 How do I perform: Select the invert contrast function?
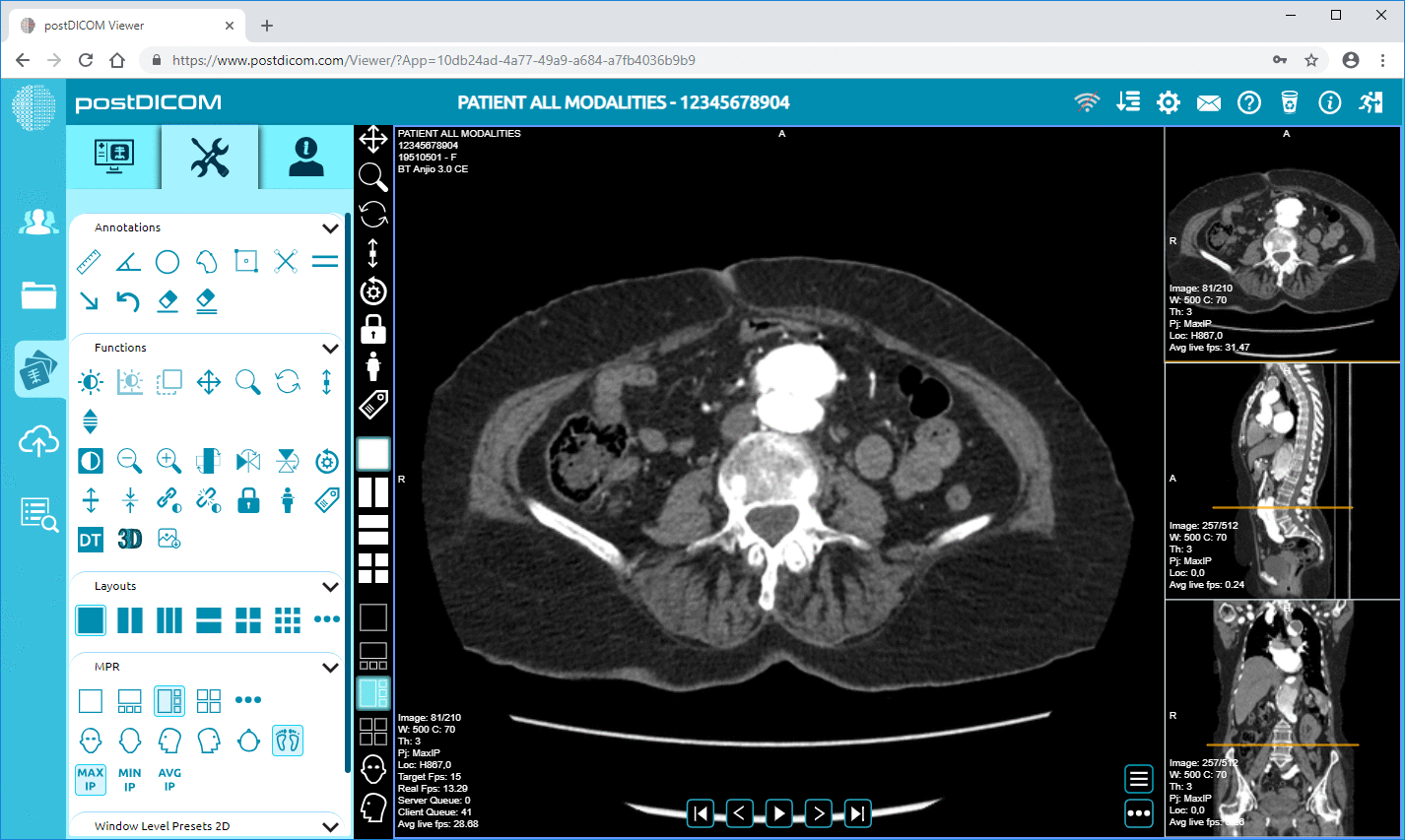[90, 460]
